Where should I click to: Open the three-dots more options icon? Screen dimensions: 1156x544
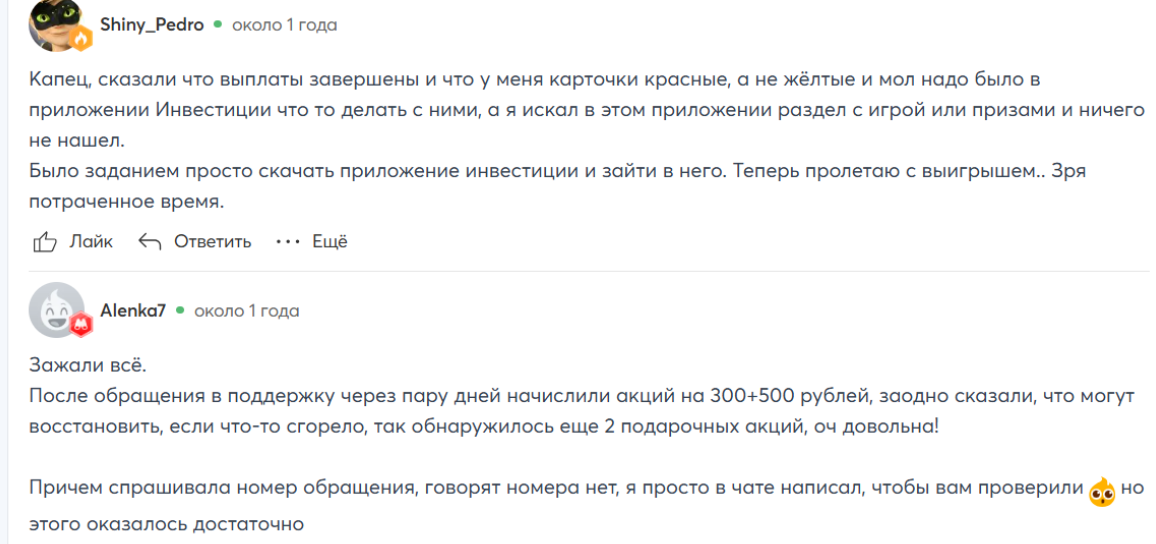point(287,242)
